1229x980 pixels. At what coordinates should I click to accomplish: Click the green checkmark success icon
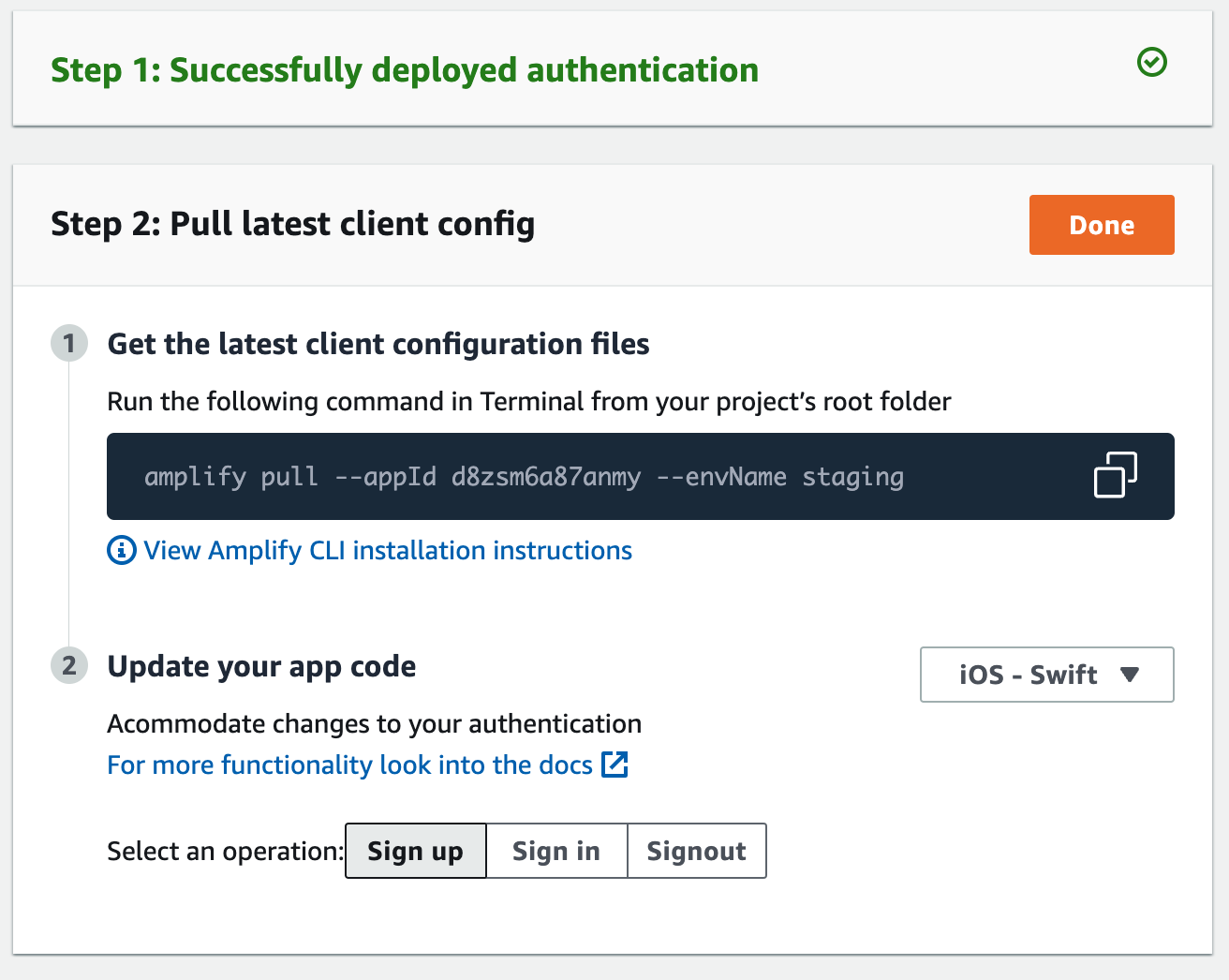click(x=1151, y=63)
